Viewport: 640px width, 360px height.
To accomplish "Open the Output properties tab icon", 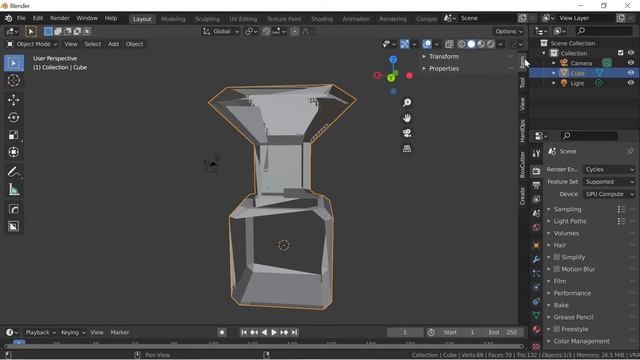I will click(536, 185).
